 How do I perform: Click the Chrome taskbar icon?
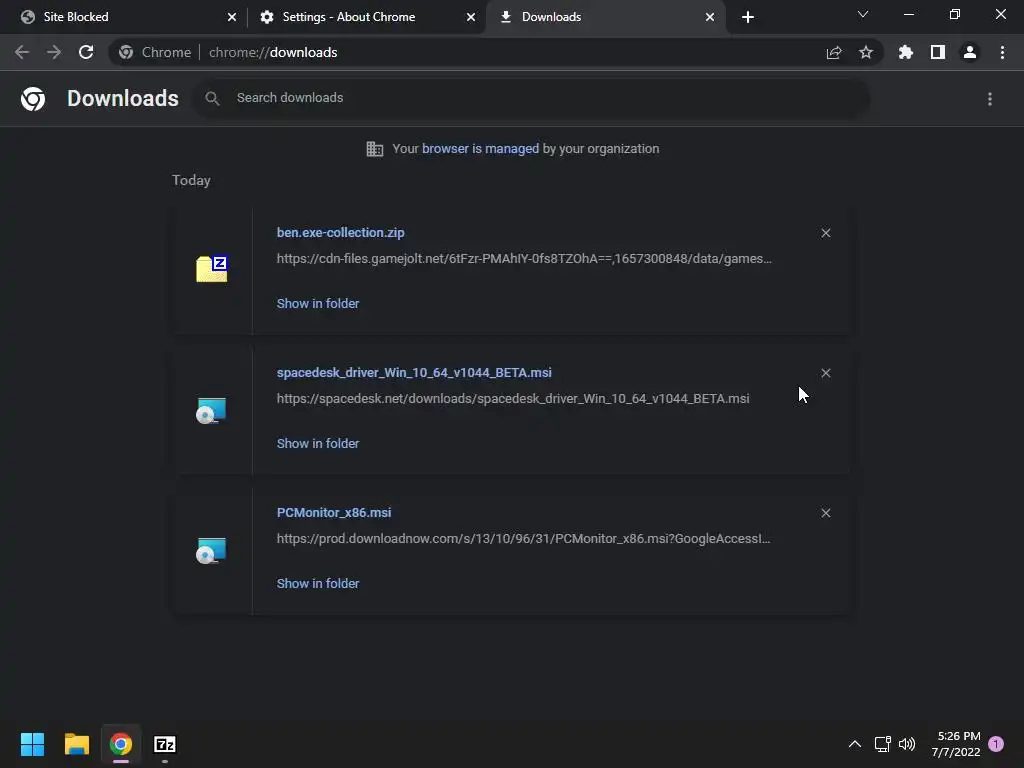tap(121, 744)
